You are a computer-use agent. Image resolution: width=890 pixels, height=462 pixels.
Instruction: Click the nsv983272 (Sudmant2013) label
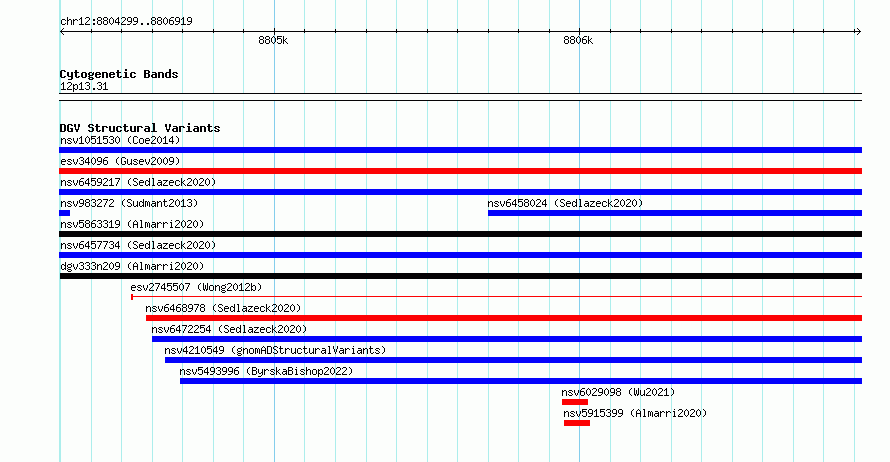[129, 203]
